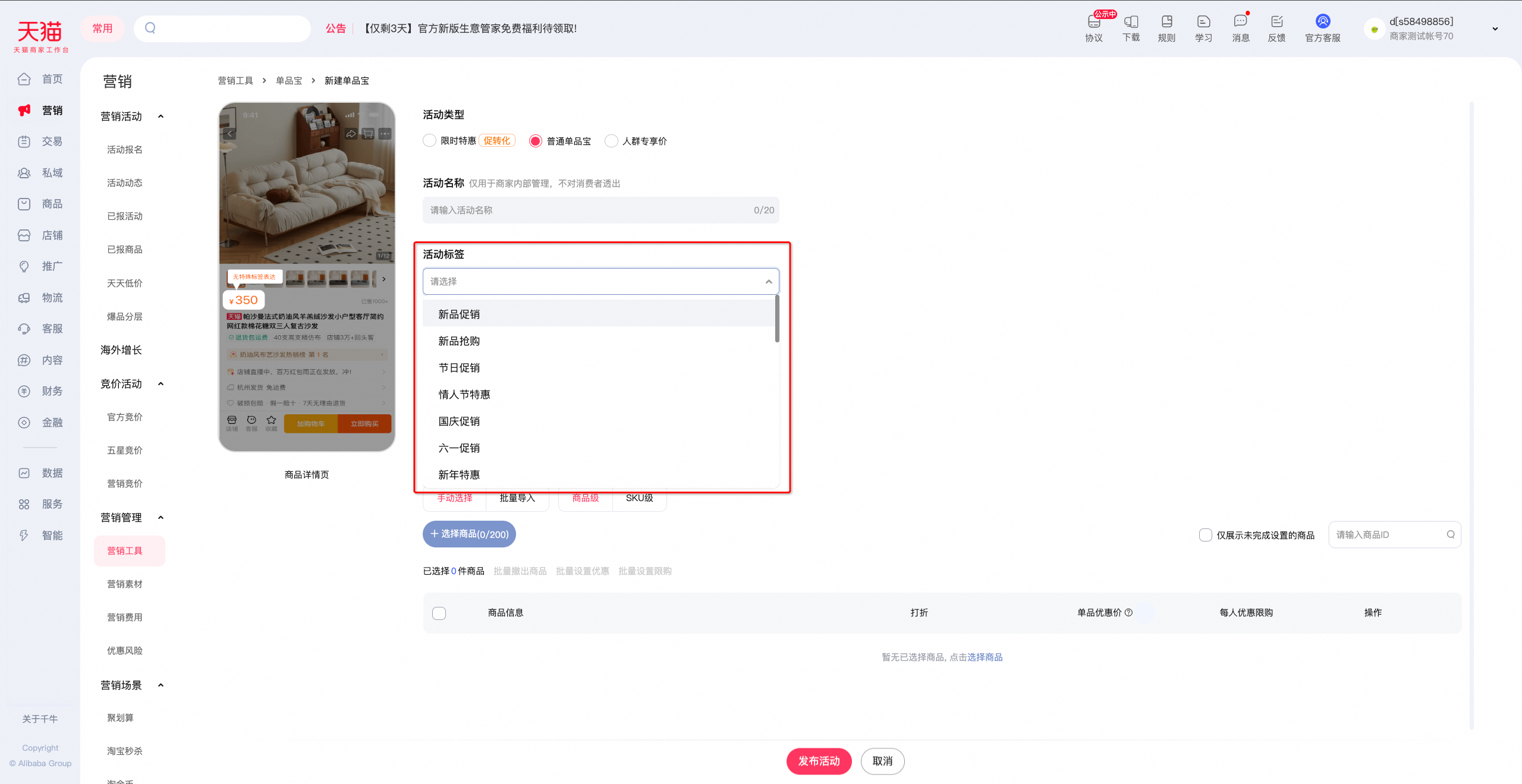Check the select-all box in table header
Image resolution: width=1522 pixels, height=784 pixels.
pyautogui.click(x=439, y=613)
